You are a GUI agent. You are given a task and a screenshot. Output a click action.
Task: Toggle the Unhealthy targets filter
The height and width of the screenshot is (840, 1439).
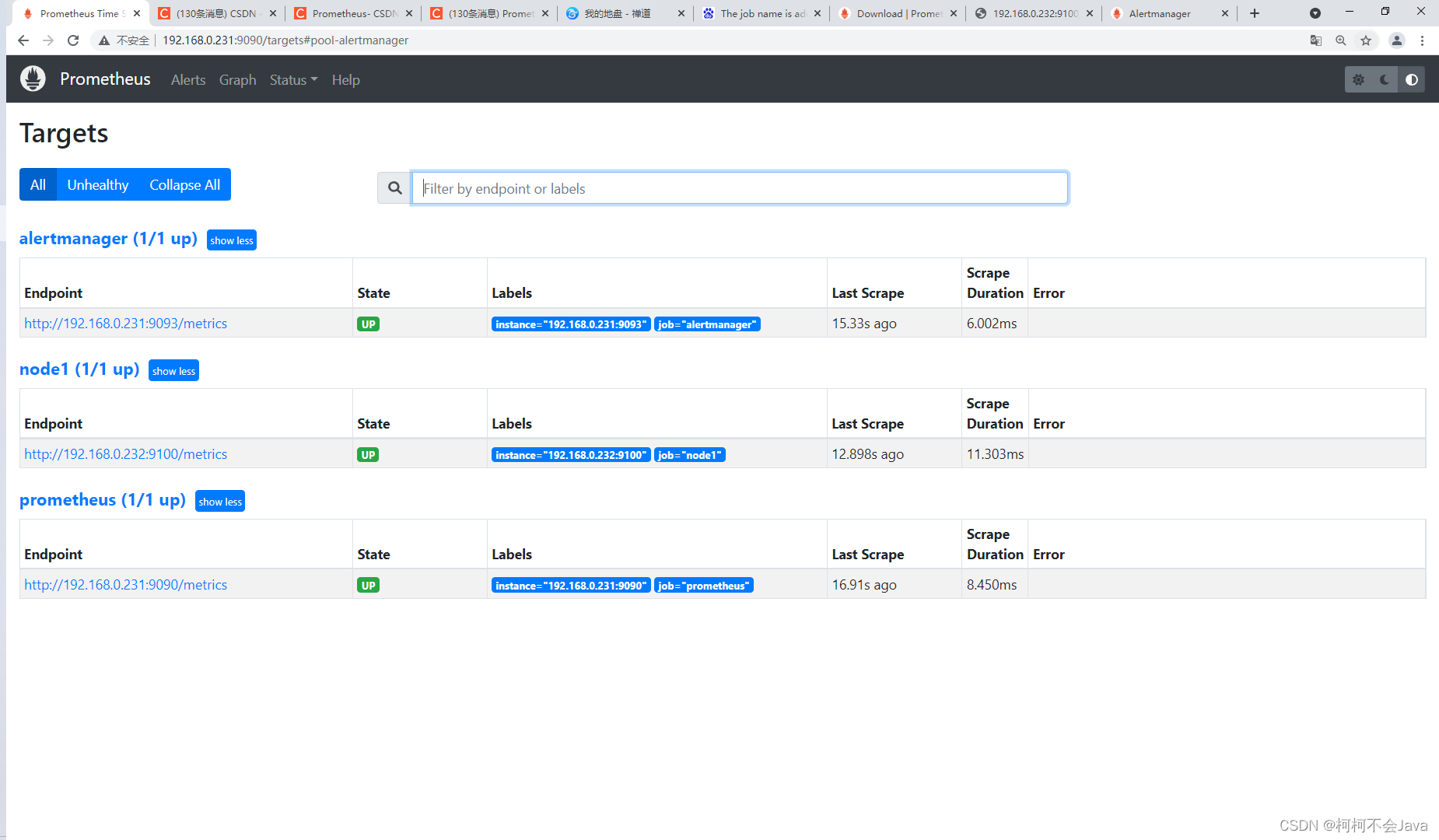(98, 185)
